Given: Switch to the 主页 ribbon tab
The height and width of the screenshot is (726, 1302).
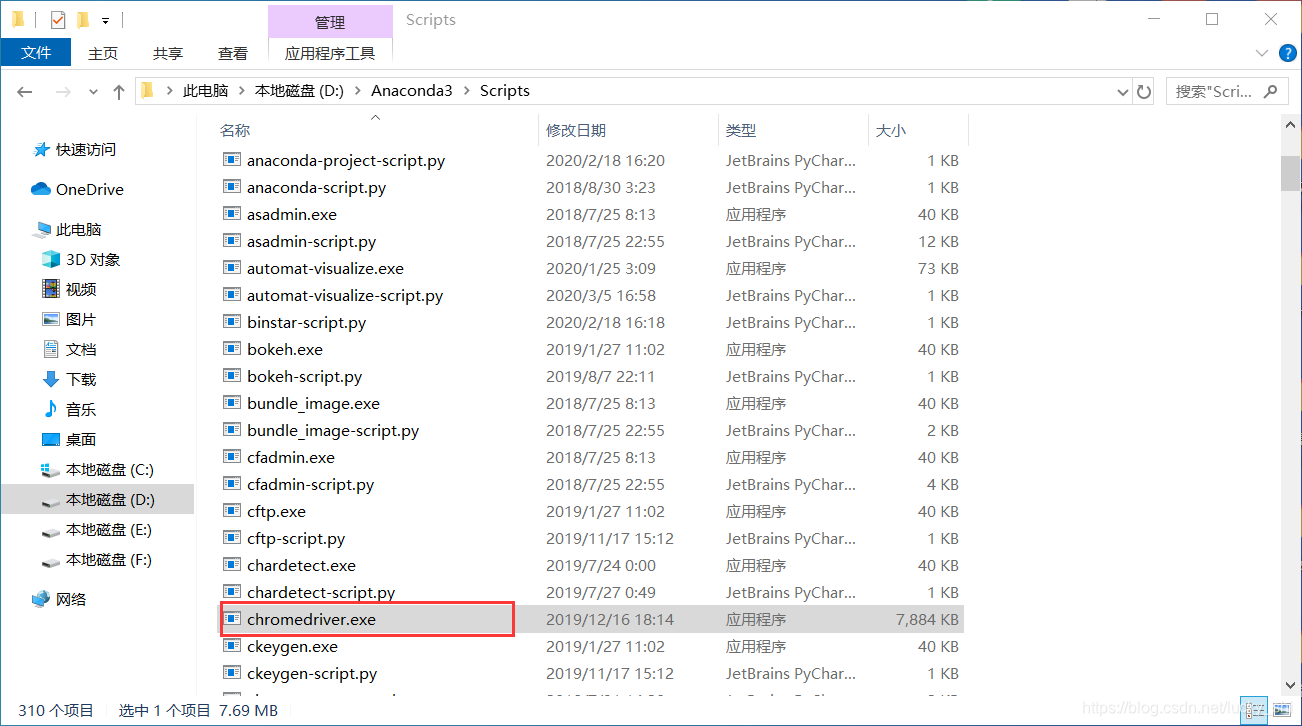Looking at the screenshot, I should pyautogui.click(x=103, y=53).
